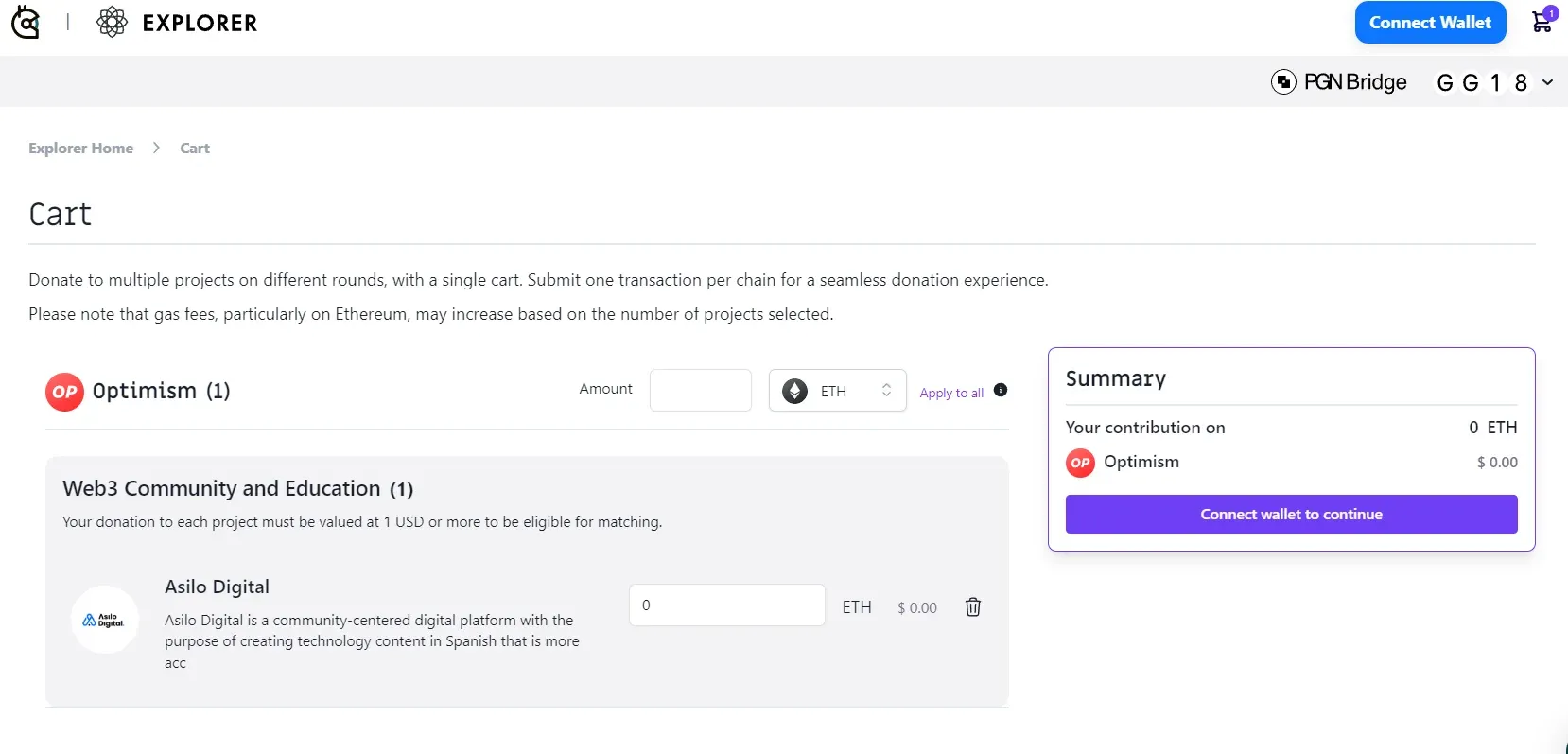This screenshot has width=1568, height=754.
Task: Click the Ethereum token icon in the selector
Action: tap(795, 391)
